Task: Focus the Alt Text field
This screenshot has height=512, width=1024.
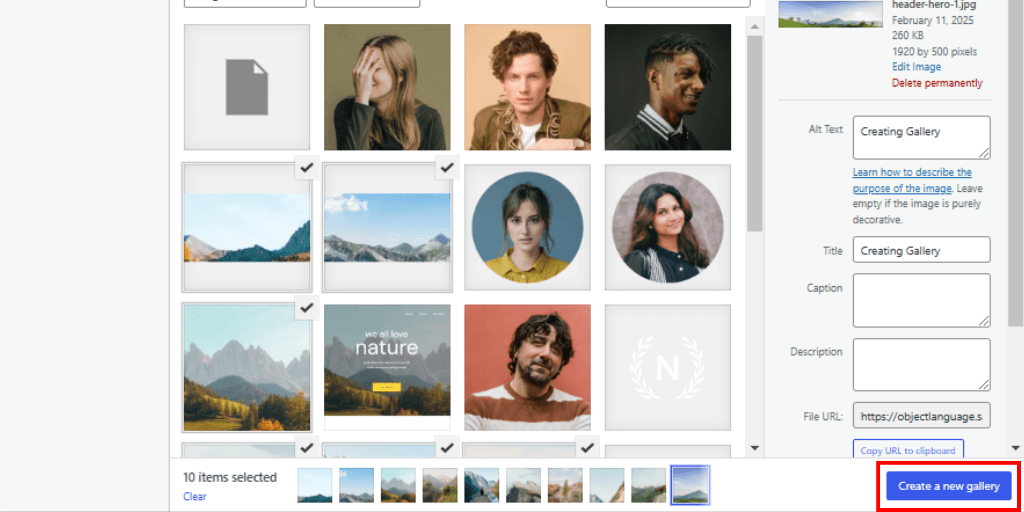Action: [921, 137]
